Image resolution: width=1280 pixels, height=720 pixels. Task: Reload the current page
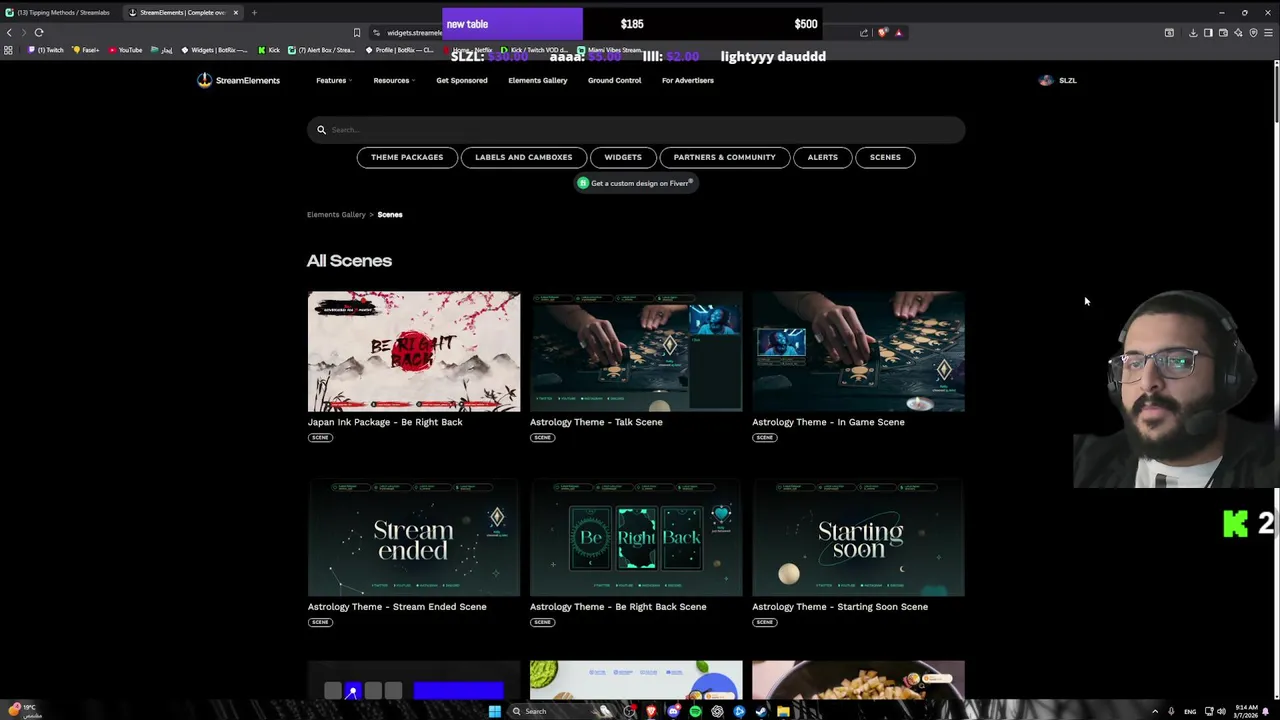39,33
